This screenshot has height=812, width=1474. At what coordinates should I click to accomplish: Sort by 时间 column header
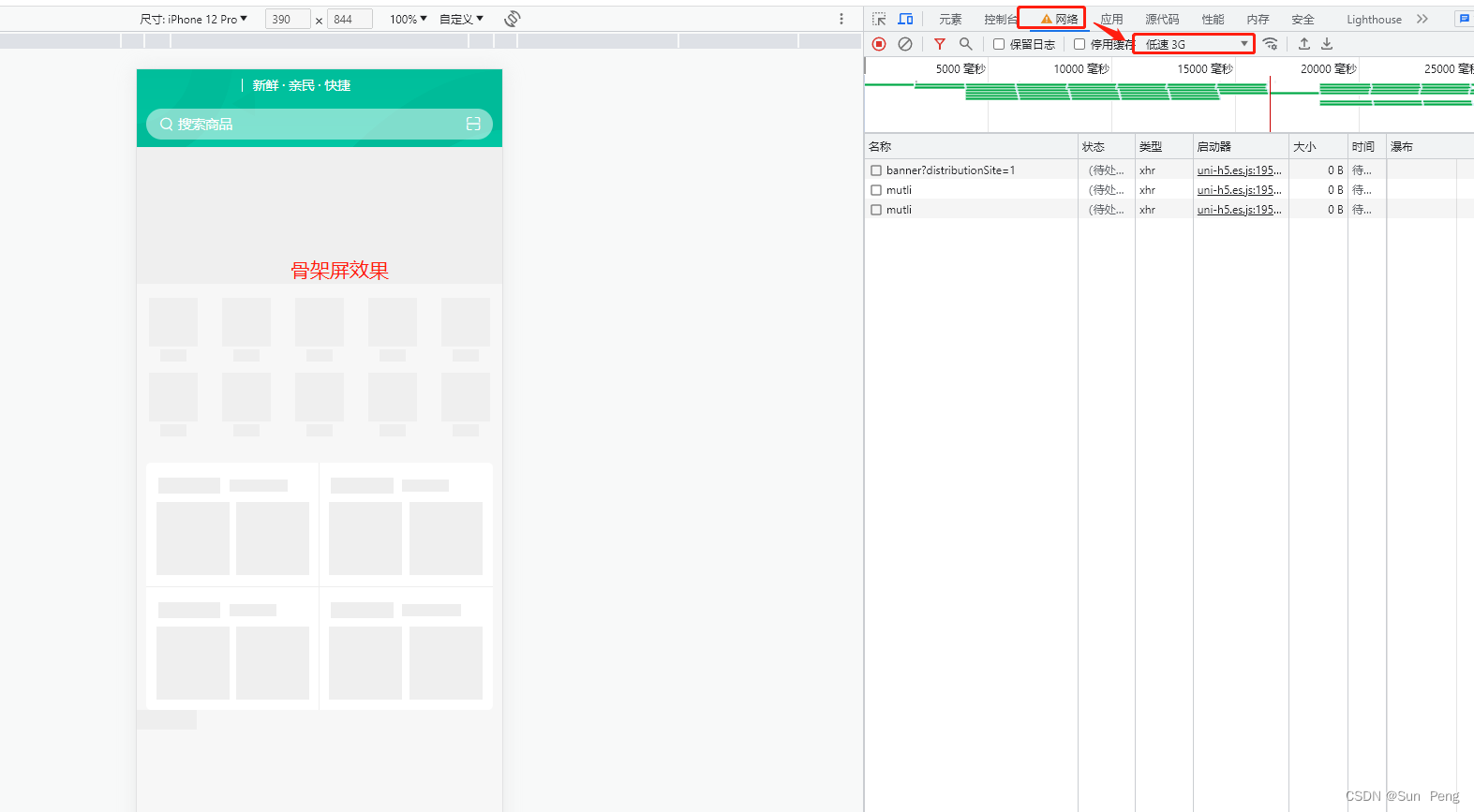tap(1367, 146)
